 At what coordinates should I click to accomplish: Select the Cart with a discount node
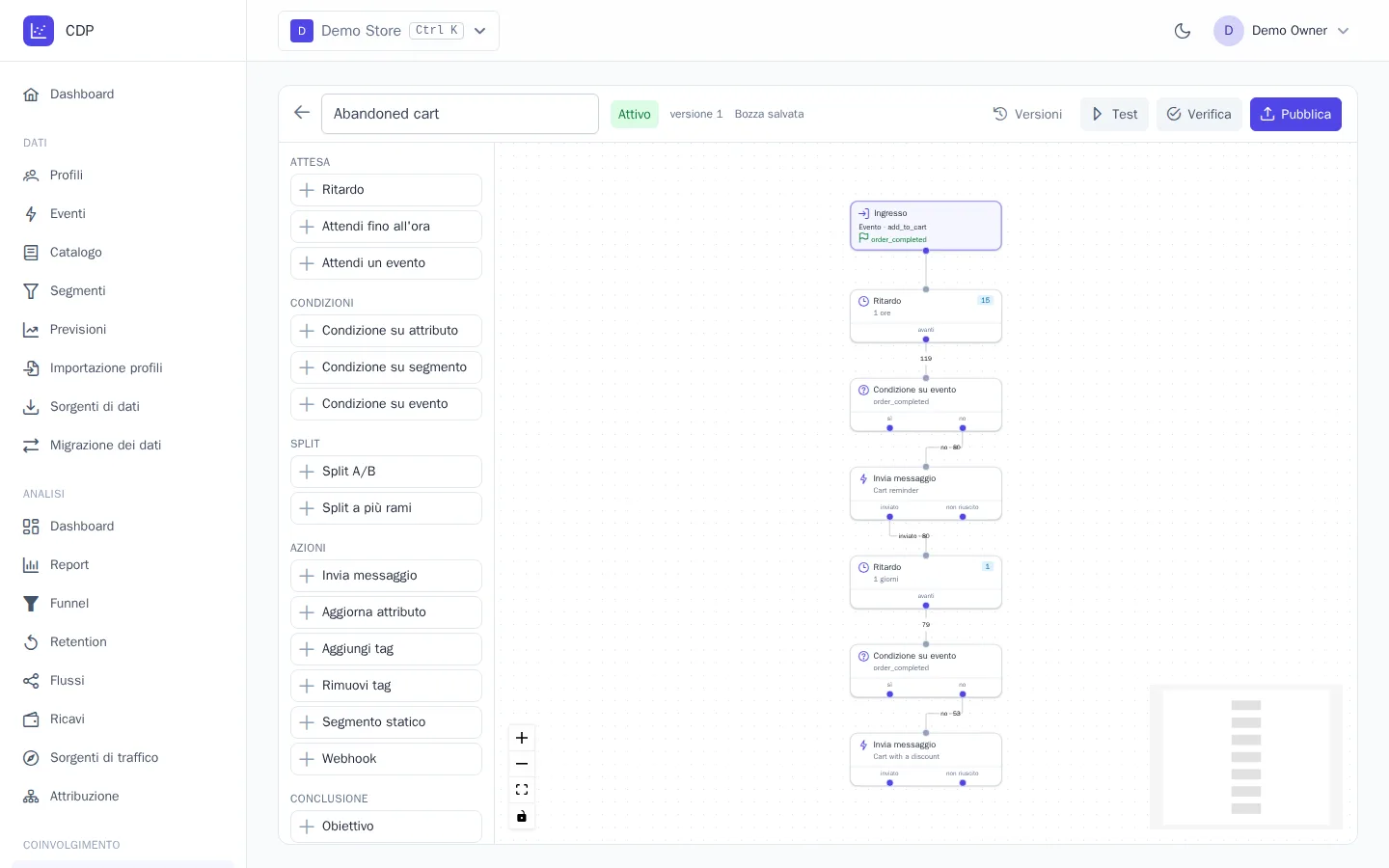click(926, 760)
